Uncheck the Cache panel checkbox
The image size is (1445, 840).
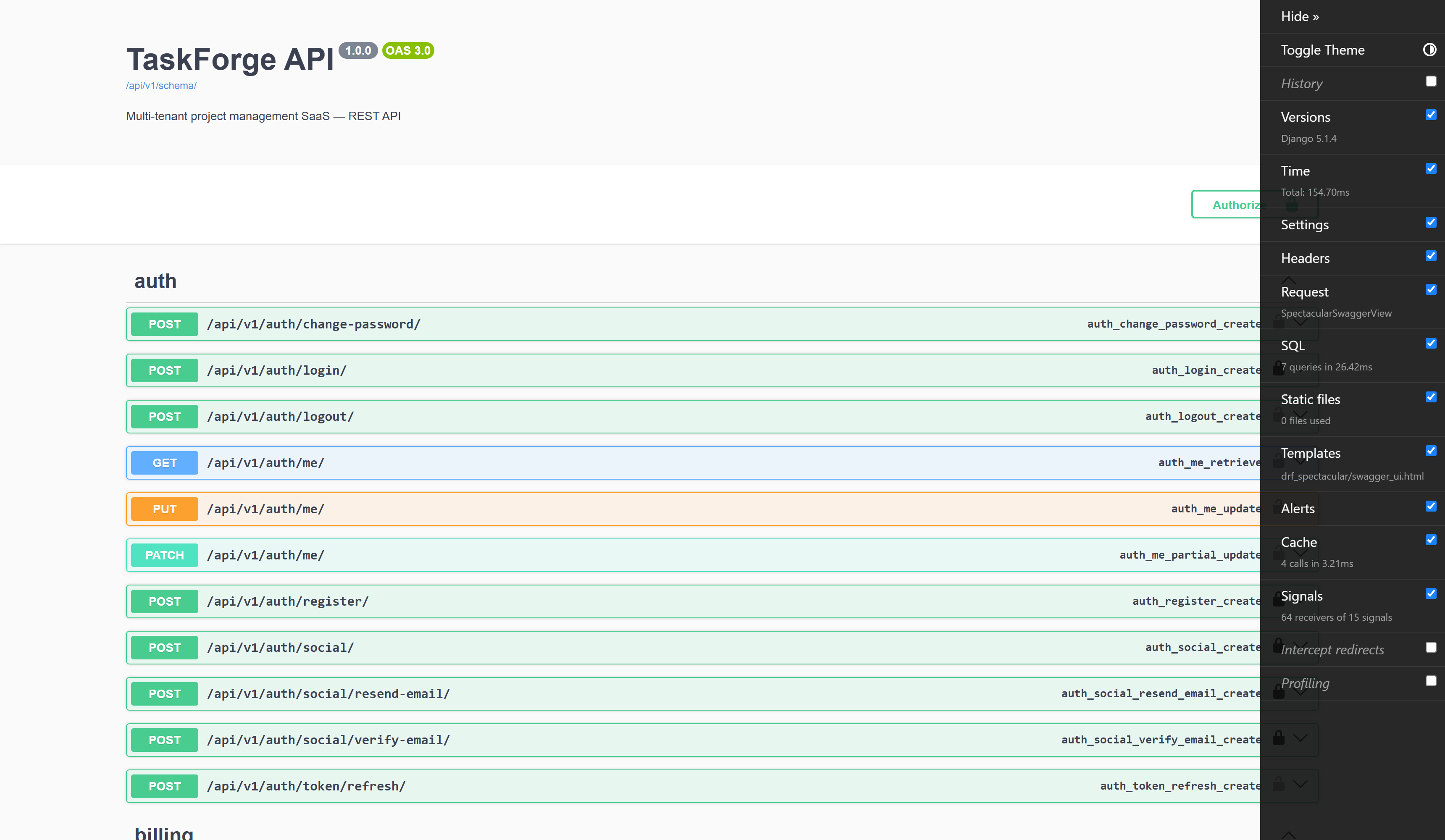tap(1431, 540)
